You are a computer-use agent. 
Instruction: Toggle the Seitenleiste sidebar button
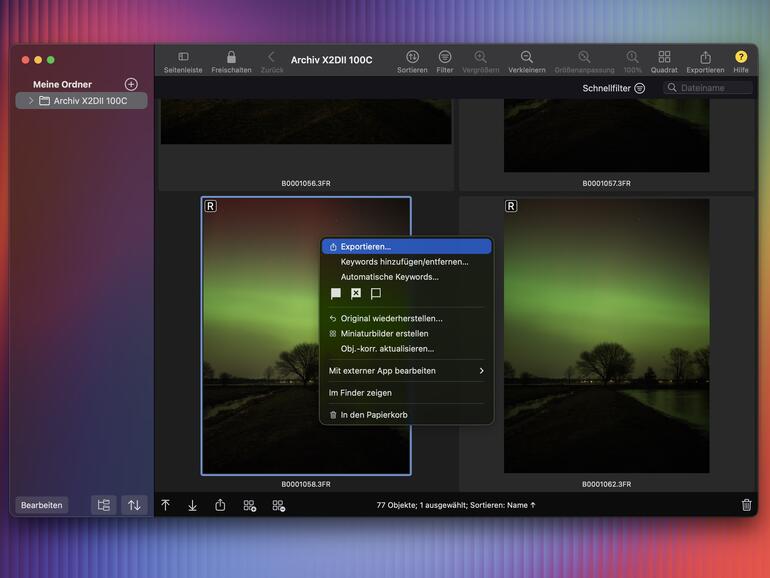pyautogui.click(x=183, y=57)
